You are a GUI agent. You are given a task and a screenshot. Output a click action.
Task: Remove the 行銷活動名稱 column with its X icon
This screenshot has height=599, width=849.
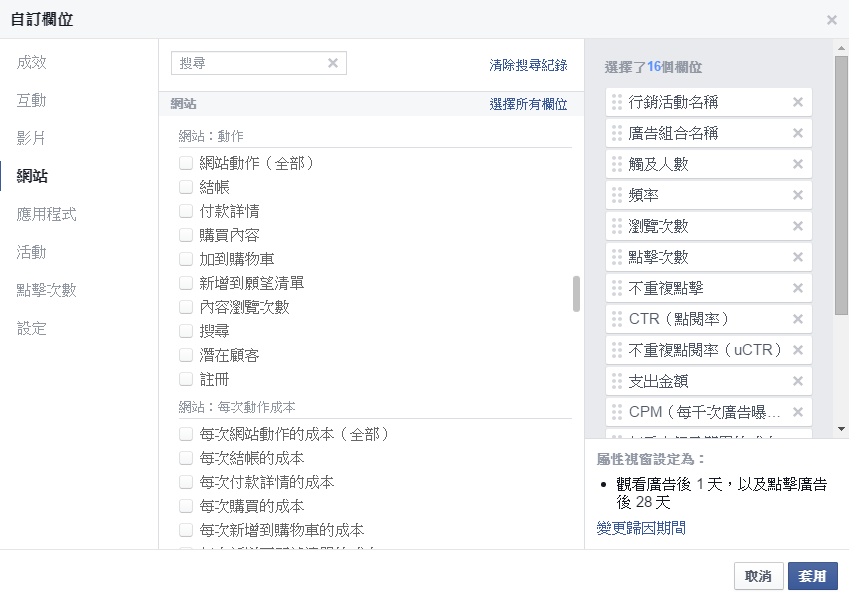[x=797, y=102]
